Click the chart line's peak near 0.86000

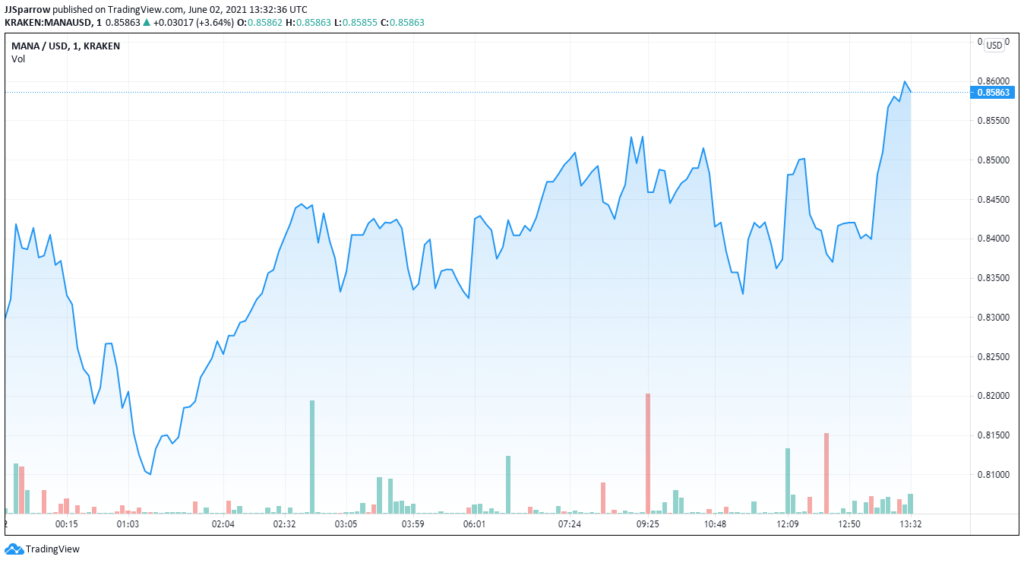click(x=905, y=82)
